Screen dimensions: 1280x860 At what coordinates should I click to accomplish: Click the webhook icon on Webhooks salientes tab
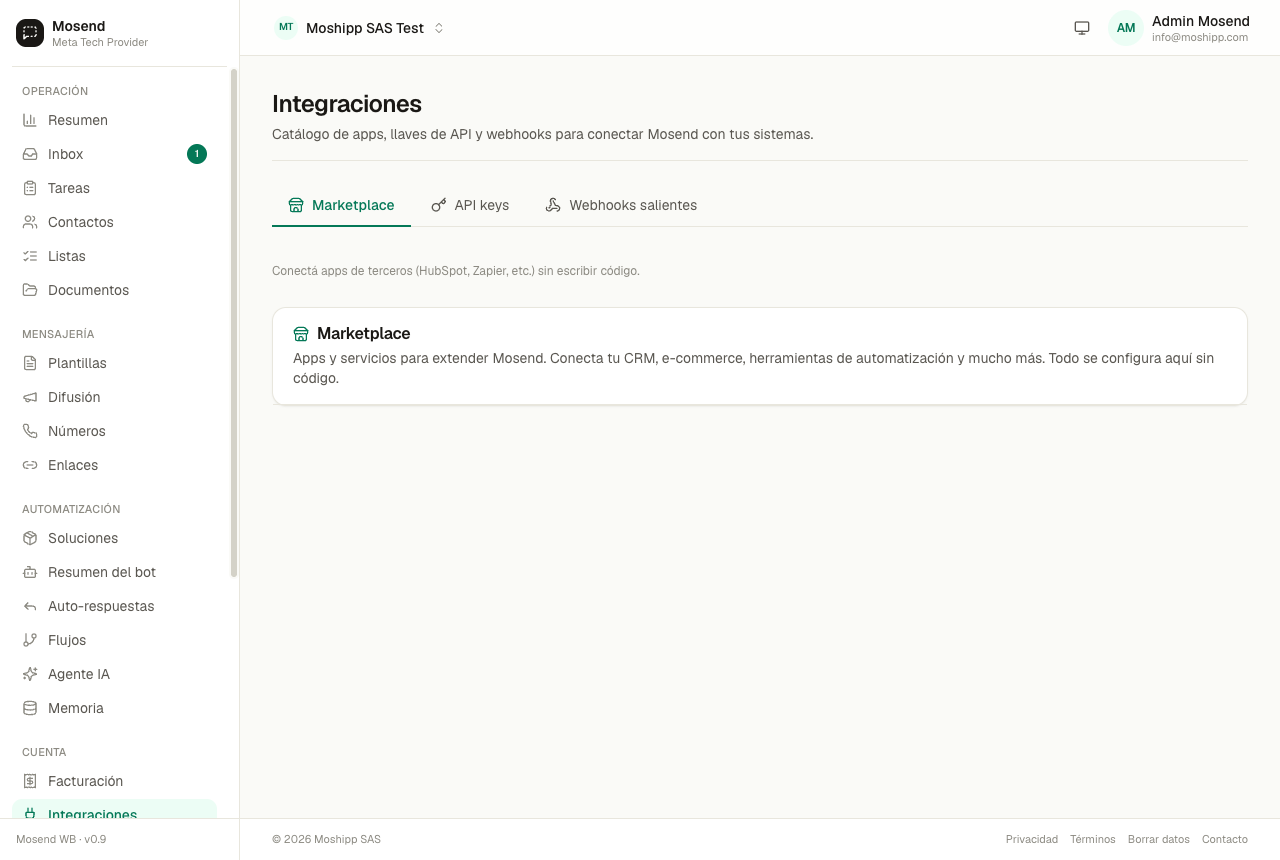point(553,205)
